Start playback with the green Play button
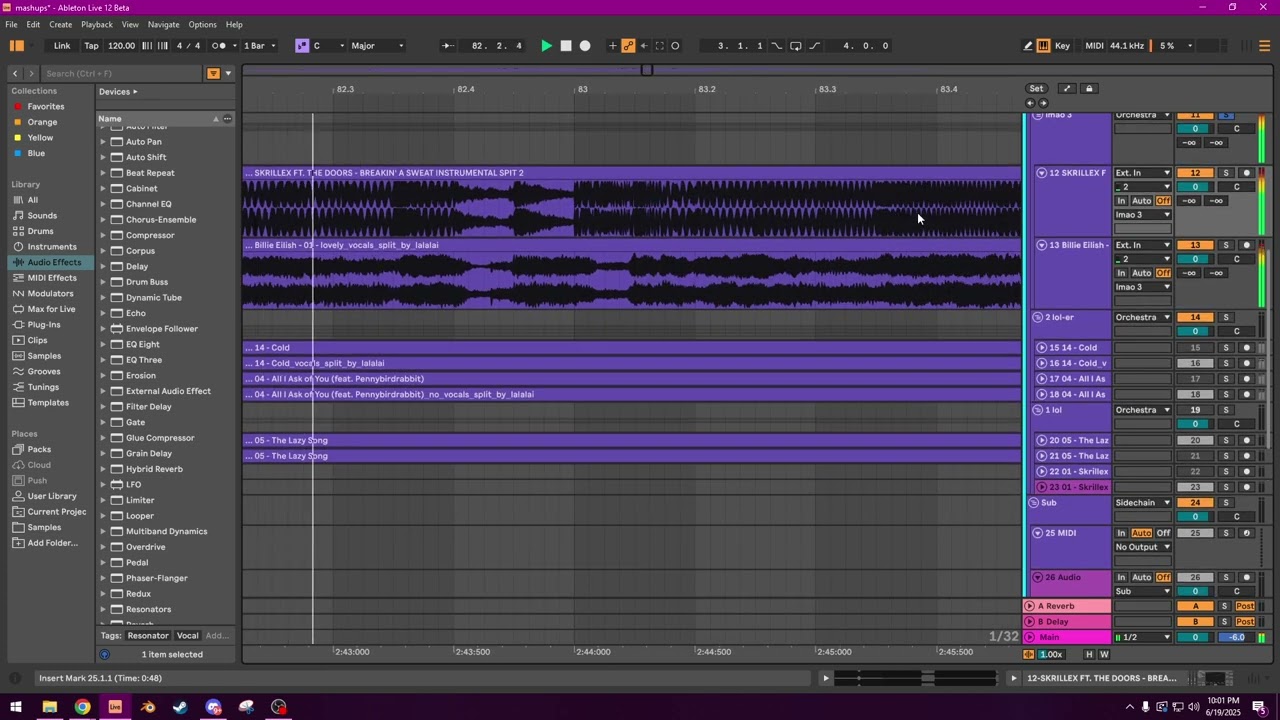 tap(546, 46)
